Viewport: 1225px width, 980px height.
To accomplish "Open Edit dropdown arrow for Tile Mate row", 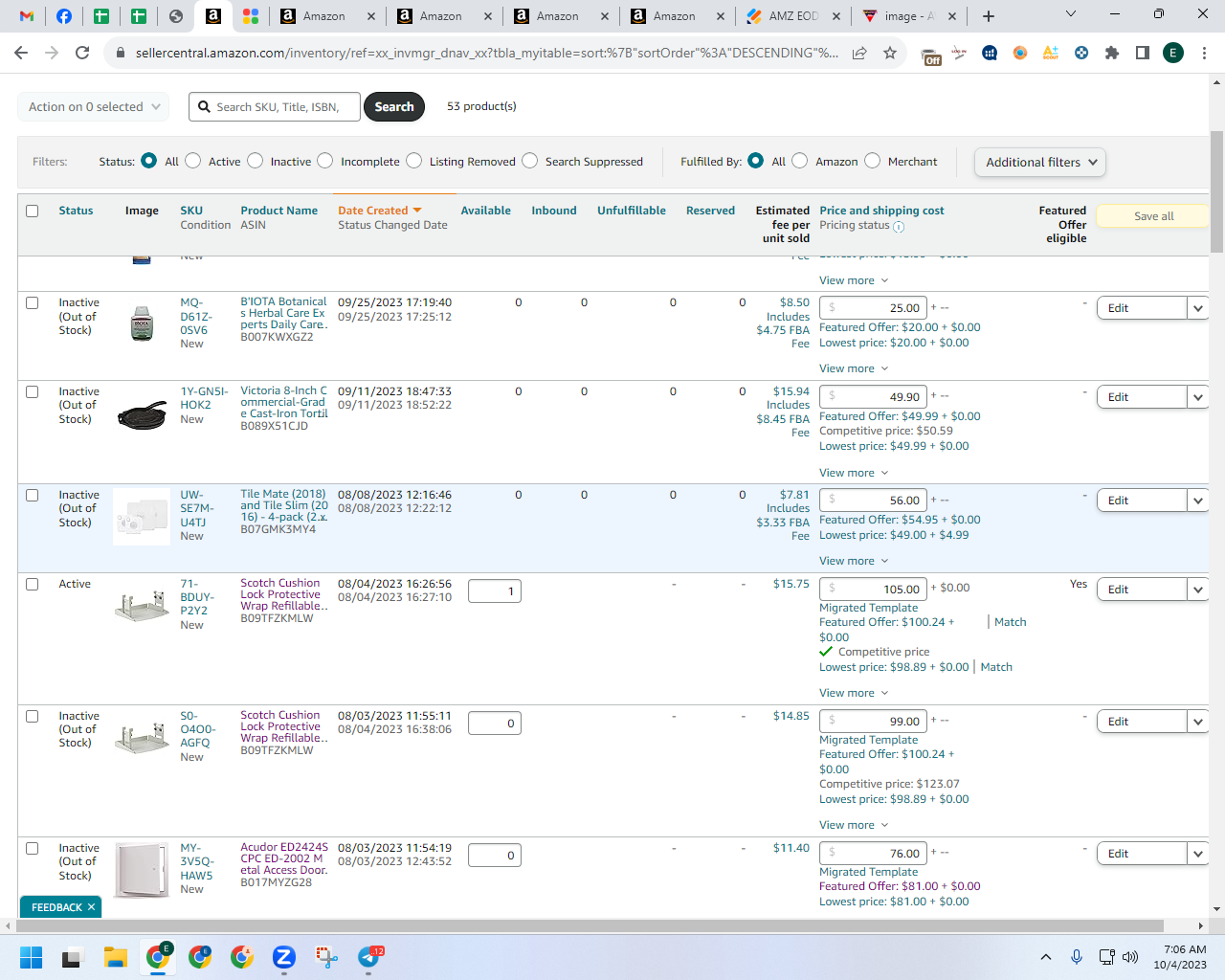I will [1198, 501].
